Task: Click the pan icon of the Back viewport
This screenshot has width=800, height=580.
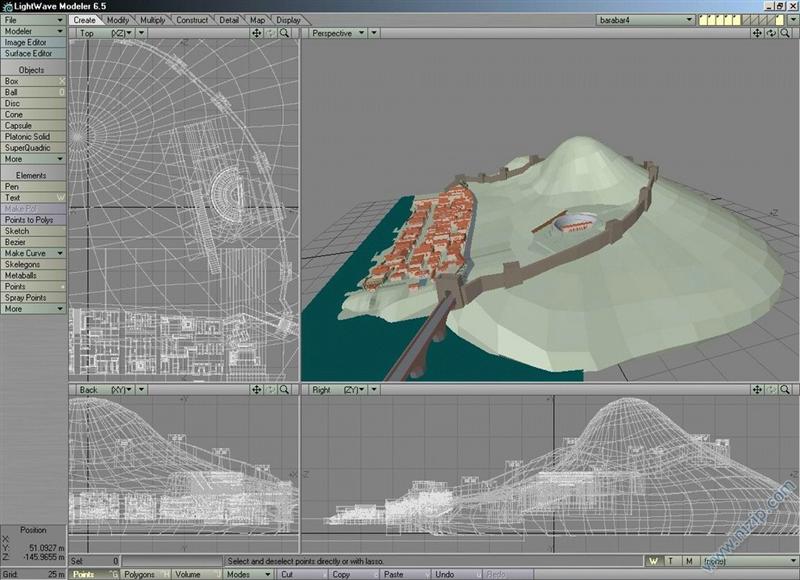Action: pos(256,390)
